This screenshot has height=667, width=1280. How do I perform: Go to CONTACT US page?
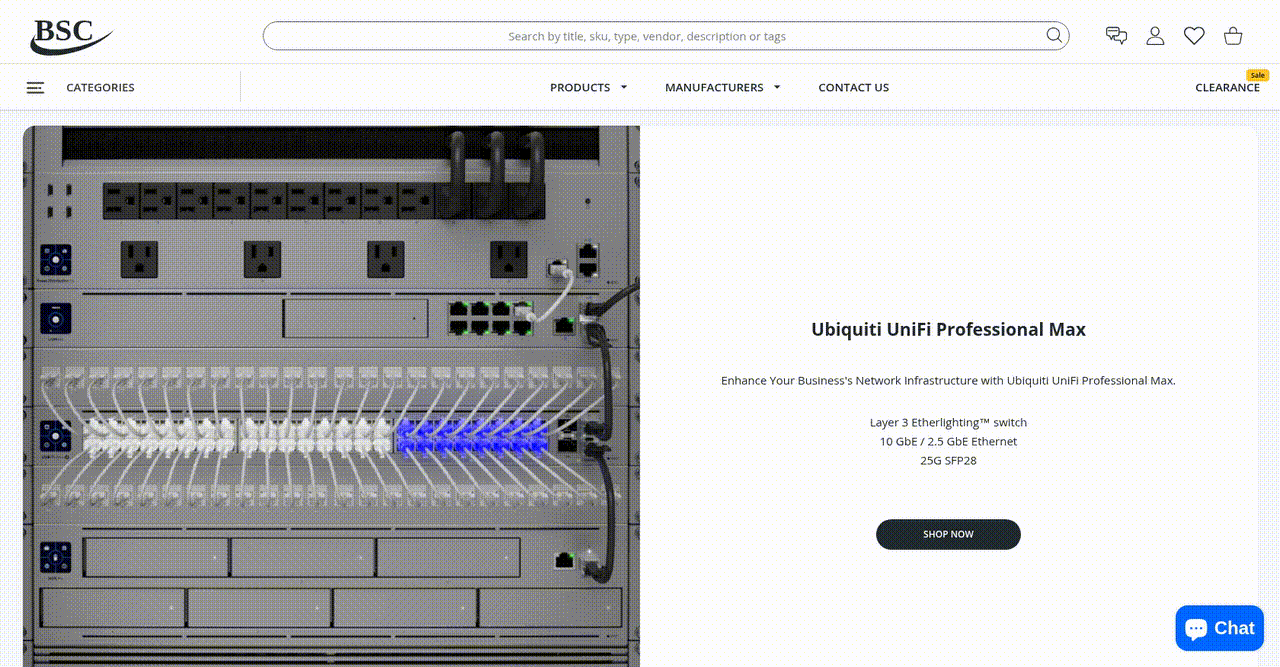(x=853, y=88)
